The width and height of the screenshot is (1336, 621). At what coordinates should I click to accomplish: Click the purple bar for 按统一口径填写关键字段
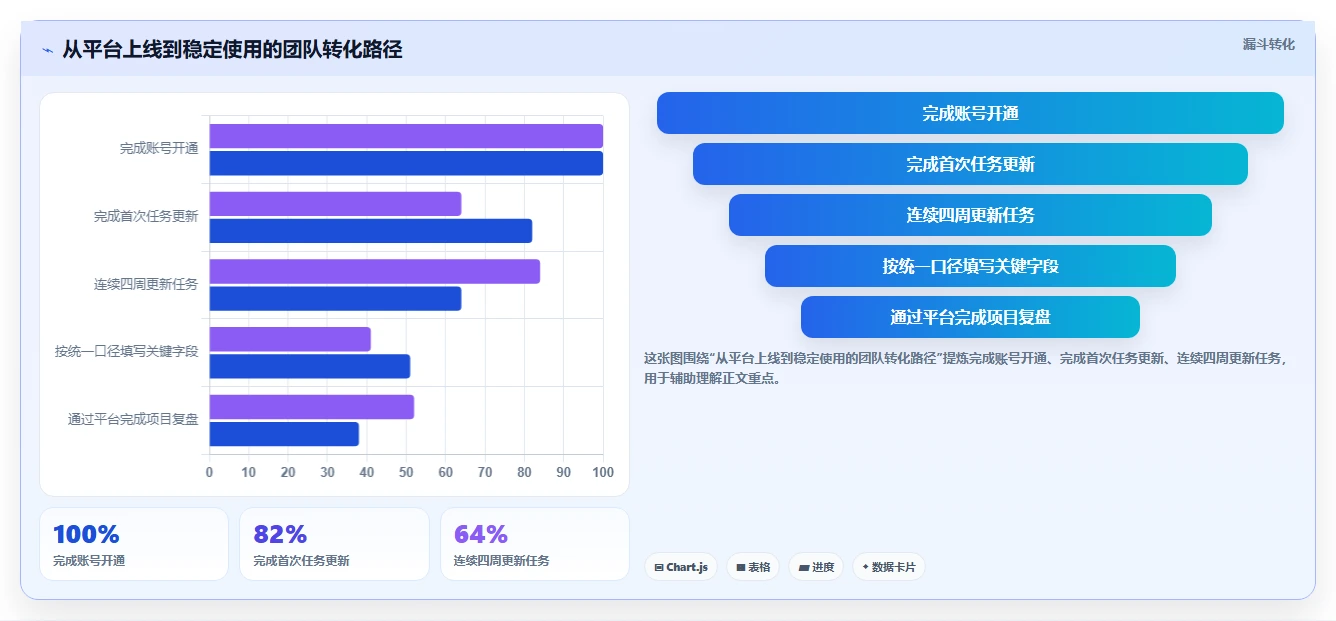coord(290,339)
